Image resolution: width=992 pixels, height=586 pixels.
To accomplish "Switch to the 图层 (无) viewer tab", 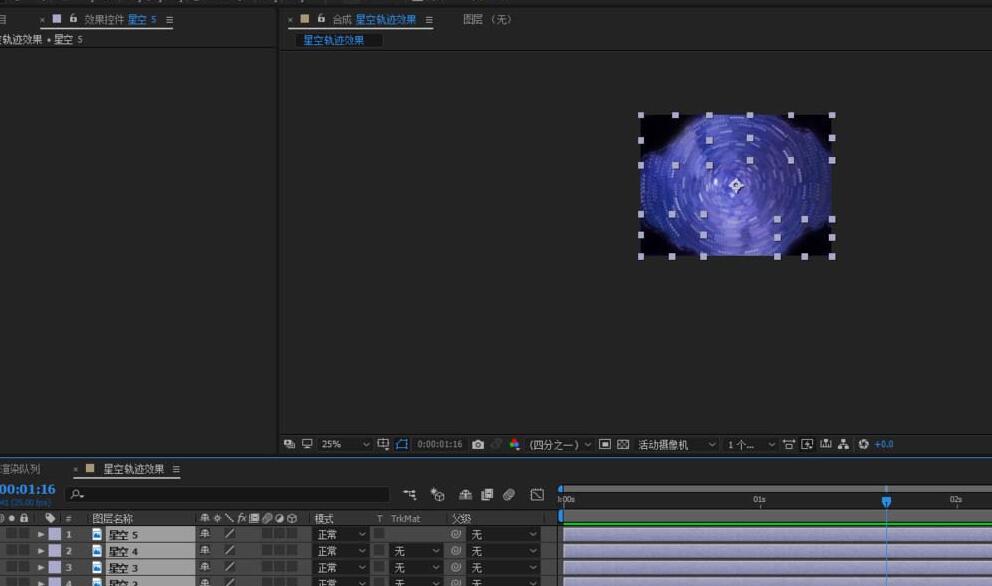I will 487,19.
